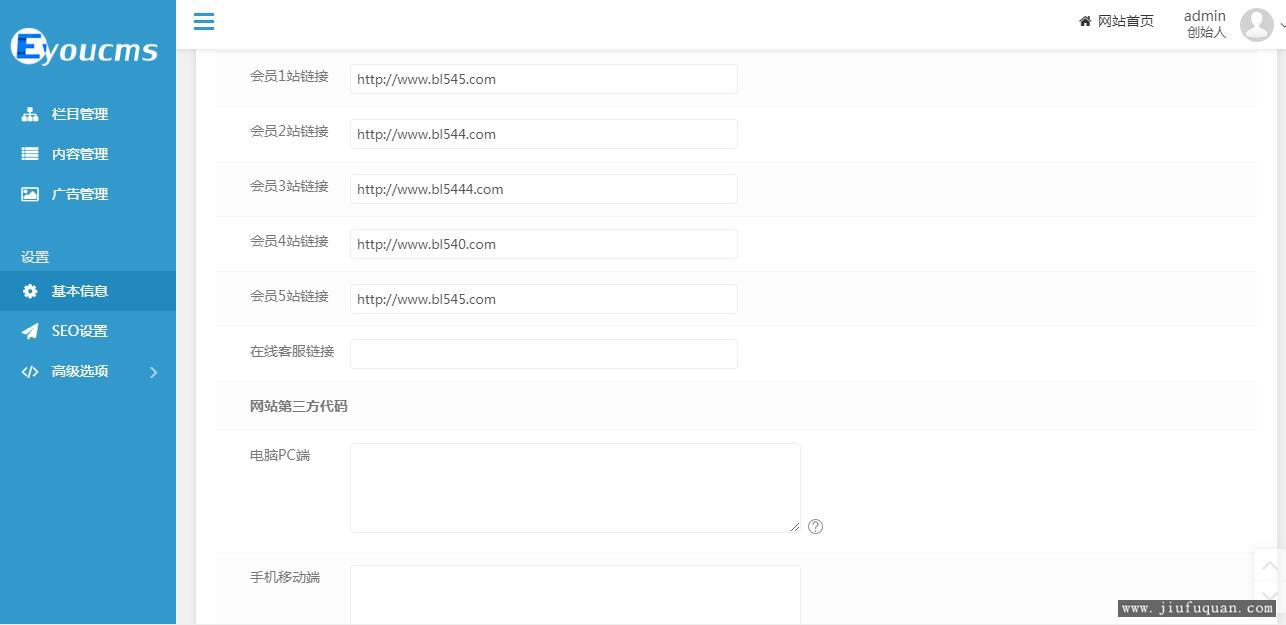Click the home icon beside 网站首页
Viewport: 1286px width, 625px height.
(1085, 21)
